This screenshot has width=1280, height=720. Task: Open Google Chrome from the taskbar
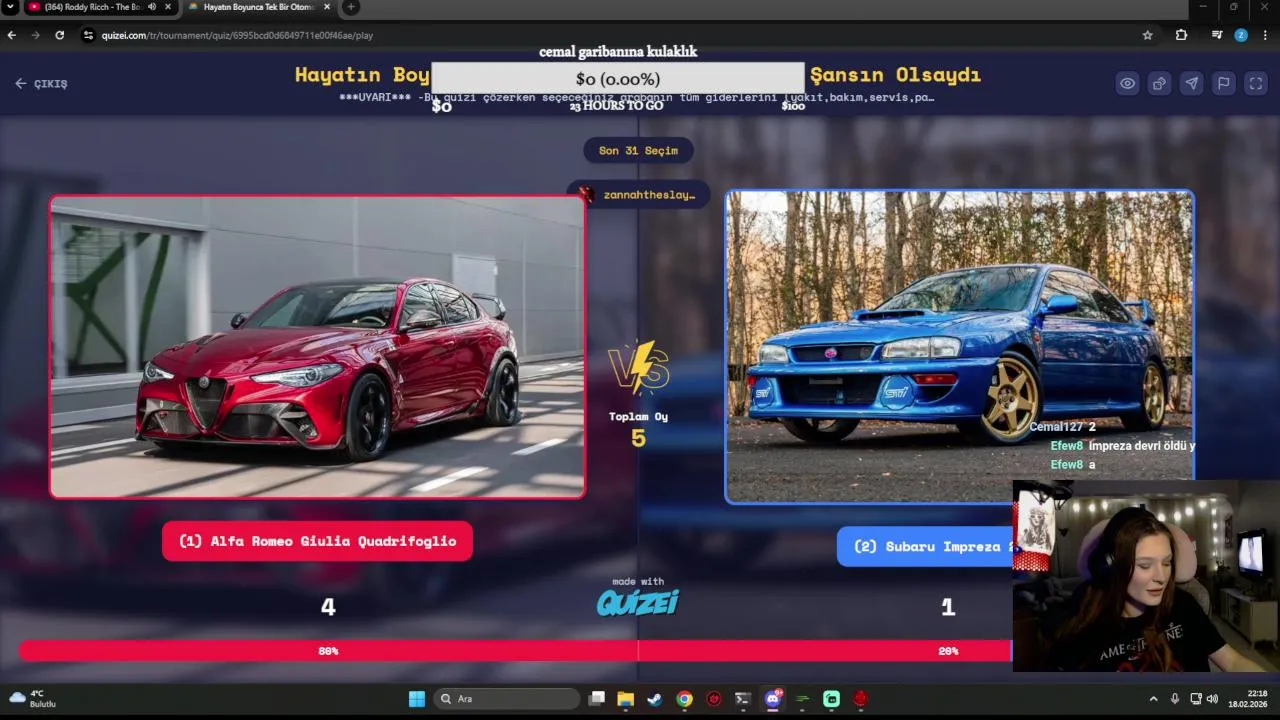tap(684, 699)
